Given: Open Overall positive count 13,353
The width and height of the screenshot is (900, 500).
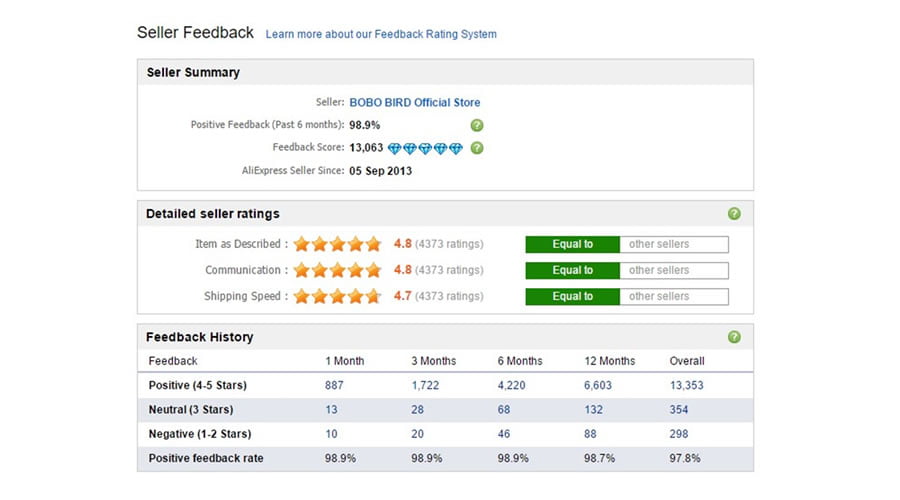Looking at the screenshot, I should click(686, 385).
